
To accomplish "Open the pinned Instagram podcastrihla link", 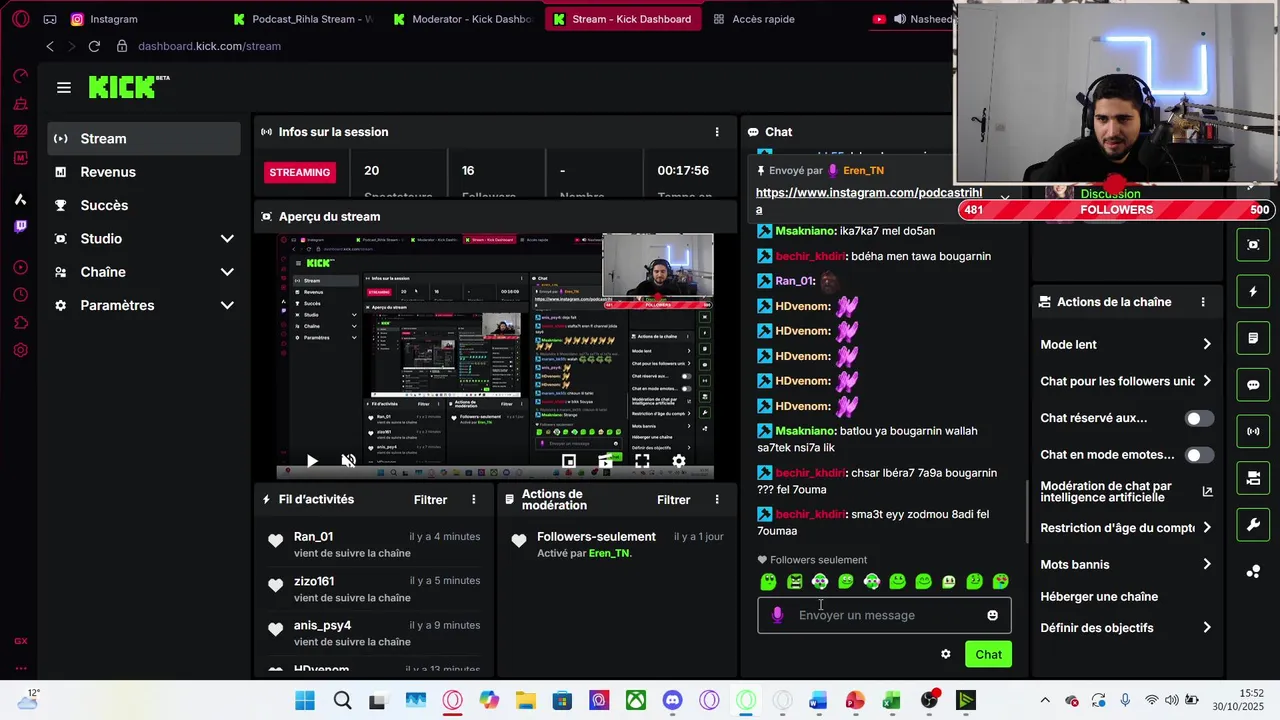I will pyautogui.click(x=869, y=201).
